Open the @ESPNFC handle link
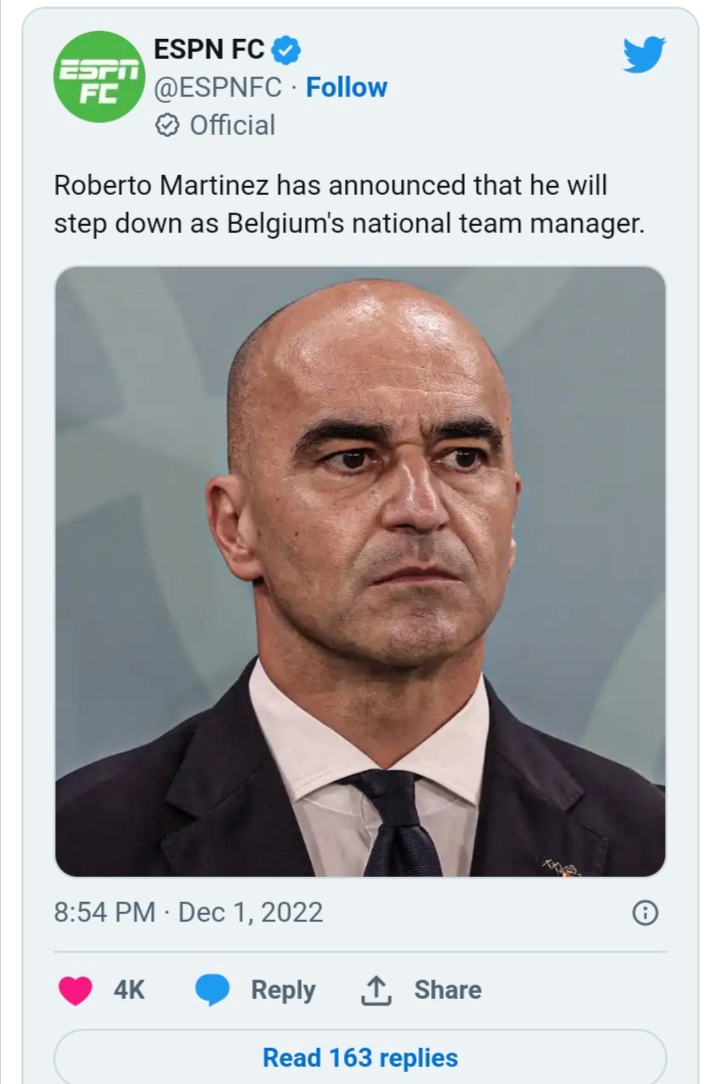 (x=217, y=87)
